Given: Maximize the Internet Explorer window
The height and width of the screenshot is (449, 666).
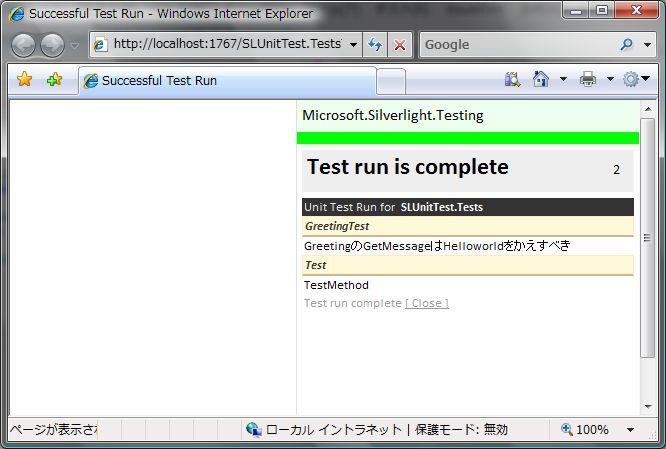Looking at the screenshot, I should pyautogui.click(x=601, y=10).
